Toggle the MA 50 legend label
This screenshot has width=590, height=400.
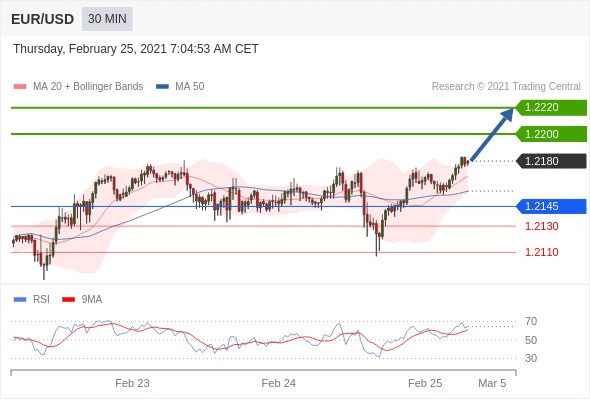[190, 87]
